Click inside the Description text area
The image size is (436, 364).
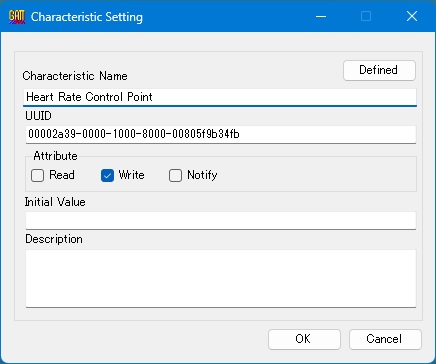(x=221, y=279)
